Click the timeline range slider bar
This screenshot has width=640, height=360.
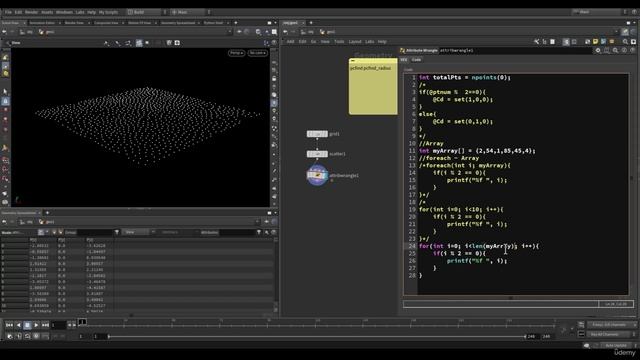pos(317,336)
